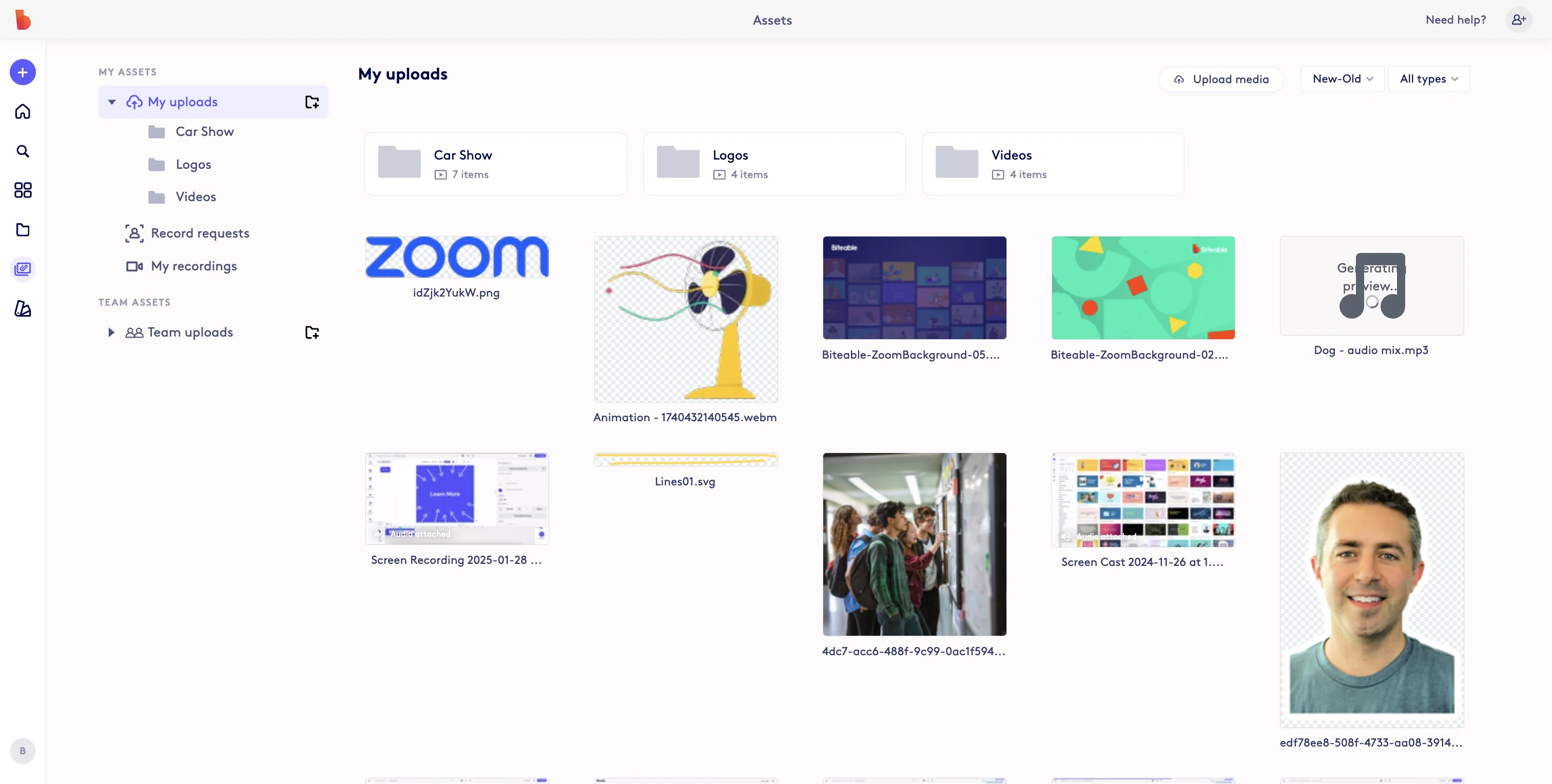
Task: Open the All types filter dropdown
Action: tap(1428, 79)
